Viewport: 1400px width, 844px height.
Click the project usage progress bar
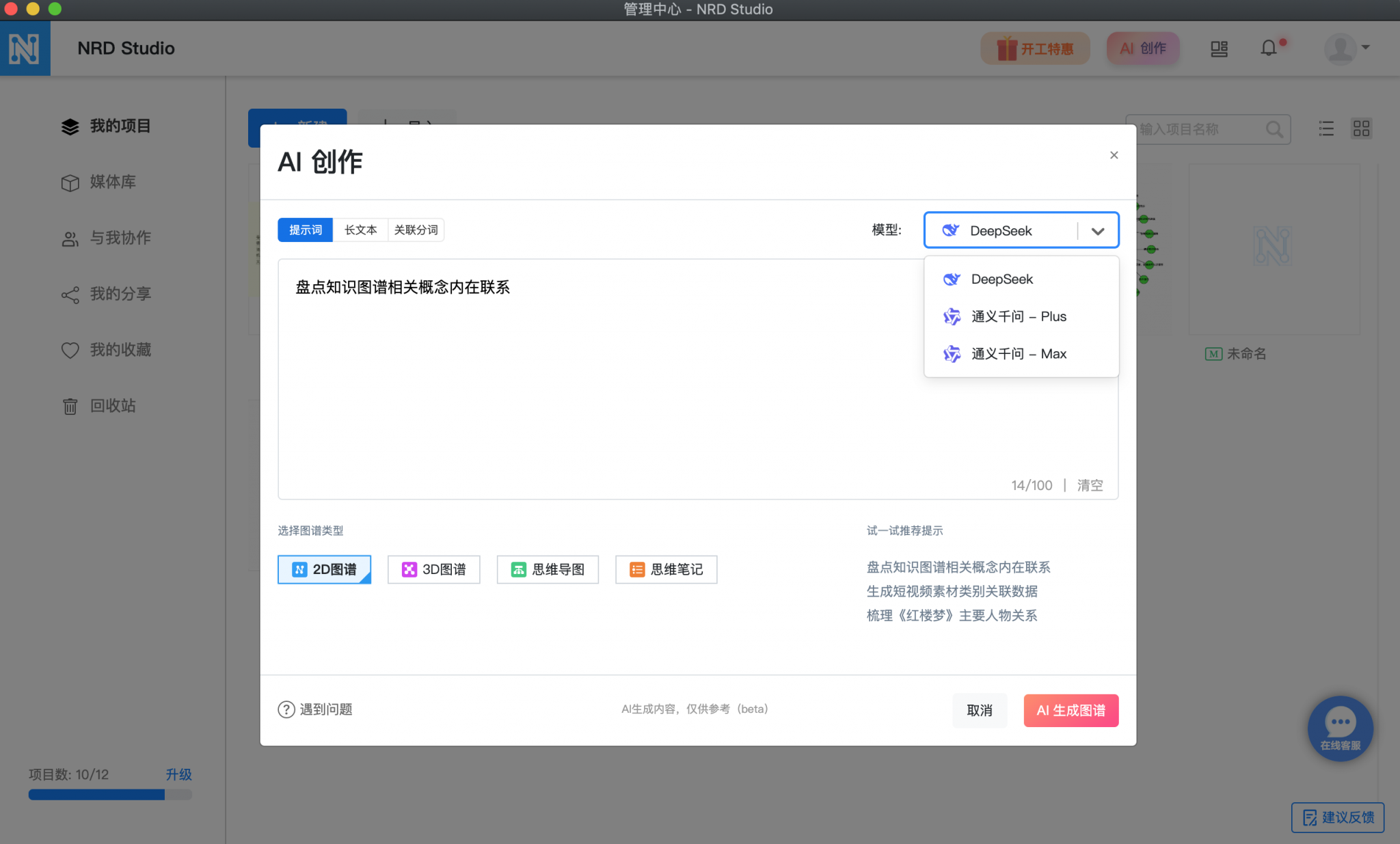click(109, 794)
